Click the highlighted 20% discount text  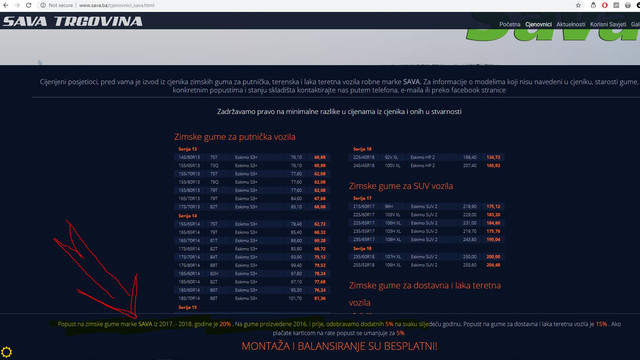pyautogui.click(x=225, y=324)
